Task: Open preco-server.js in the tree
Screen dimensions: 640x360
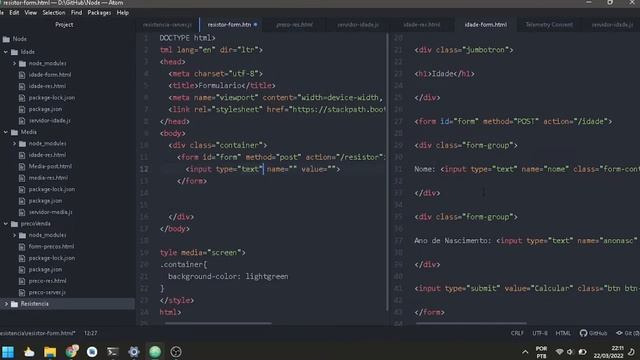Action: [47, 292]
